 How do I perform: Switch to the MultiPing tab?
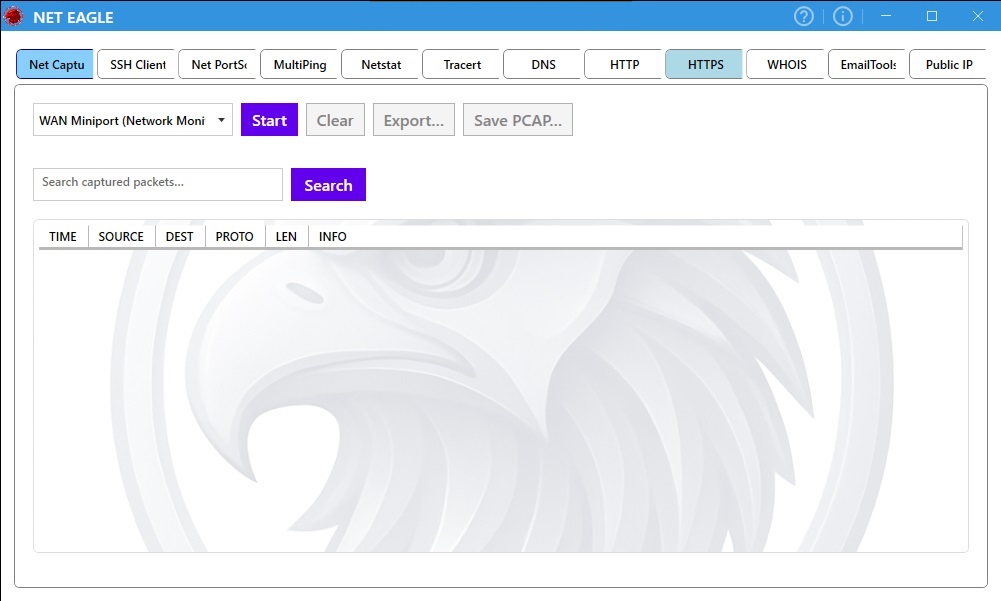pyautogui.click(x=299, y=65)
